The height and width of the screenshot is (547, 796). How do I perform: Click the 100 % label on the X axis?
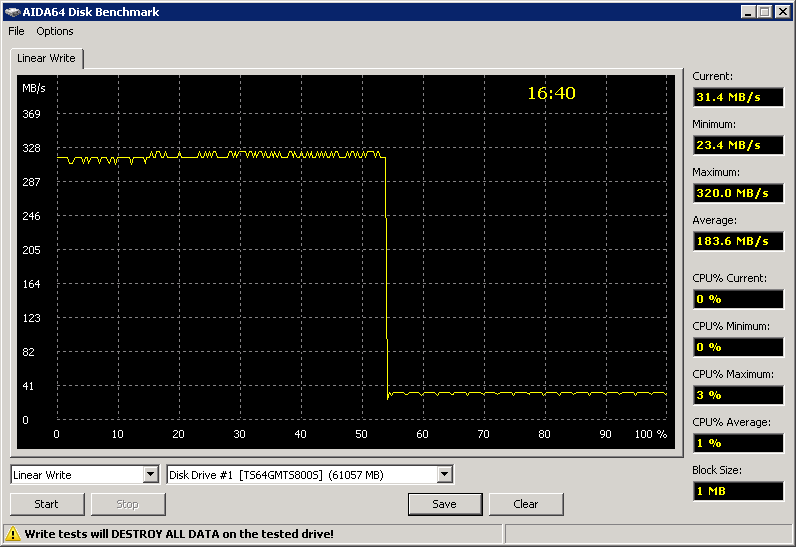click(x=650, y=434)
